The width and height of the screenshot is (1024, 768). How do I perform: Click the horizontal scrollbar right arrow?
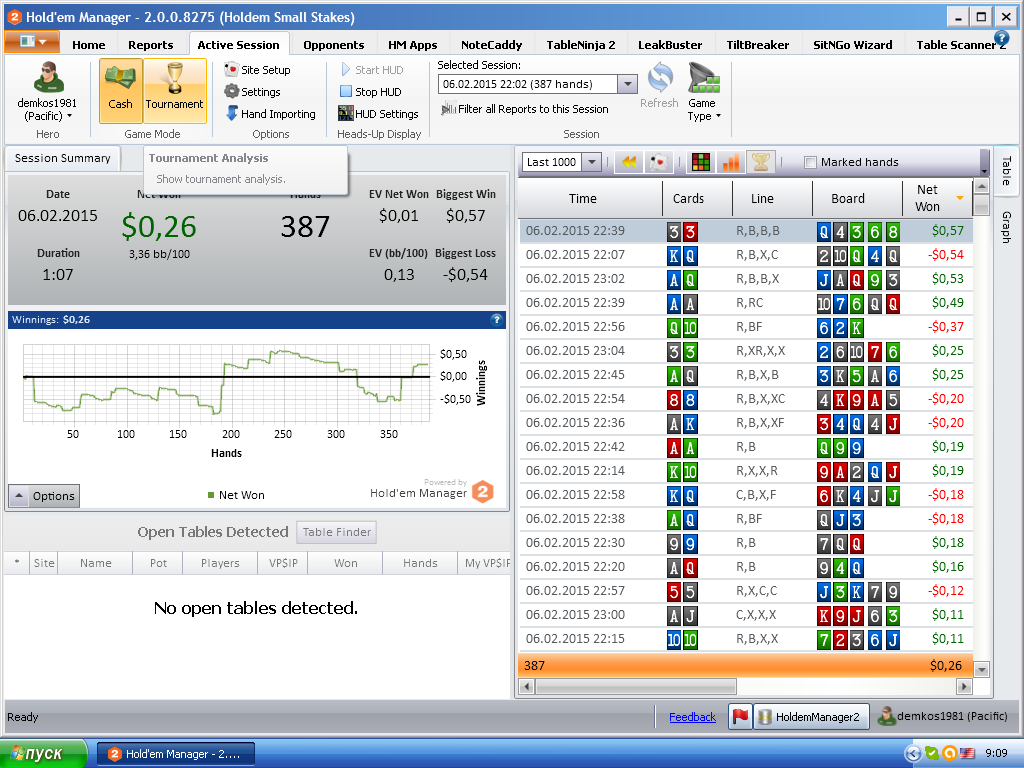click(x=964, y=686)
